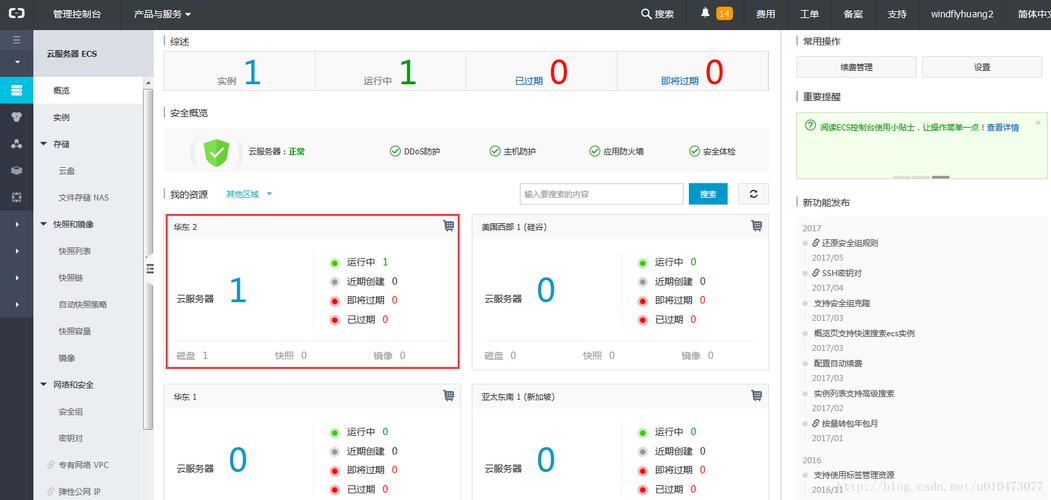
Task: Click the 云服务器 count 1 in 华东 2
Action: pos(238,291)
